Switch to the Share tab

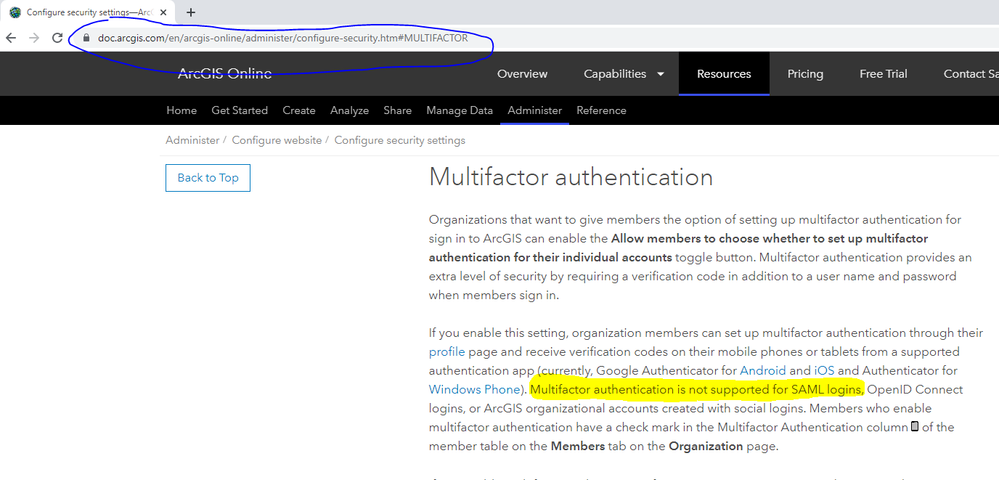point(398,110)
